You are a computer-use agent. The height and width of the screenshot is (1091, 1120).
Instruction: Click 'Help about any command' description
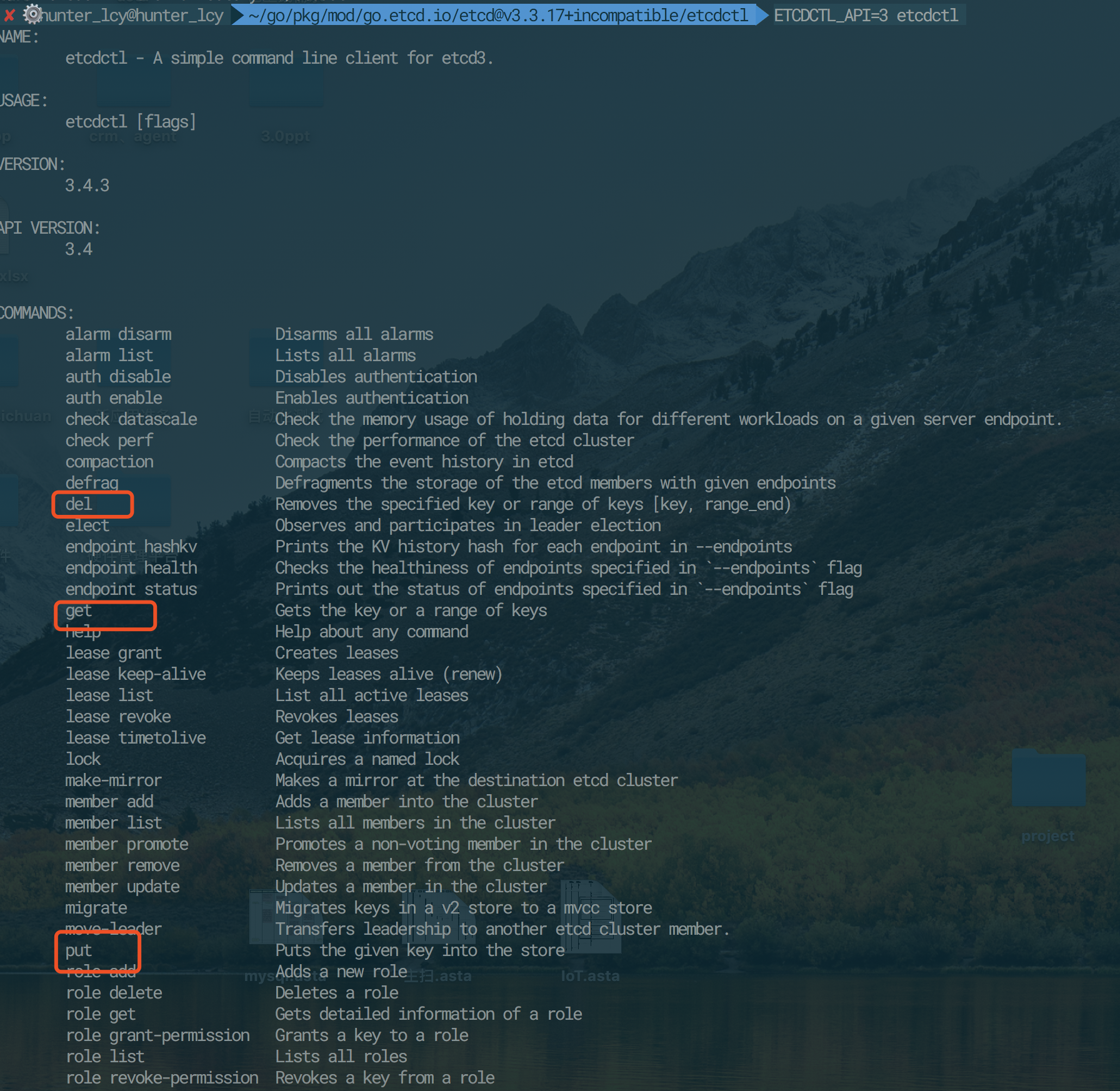tap(372, 632)
